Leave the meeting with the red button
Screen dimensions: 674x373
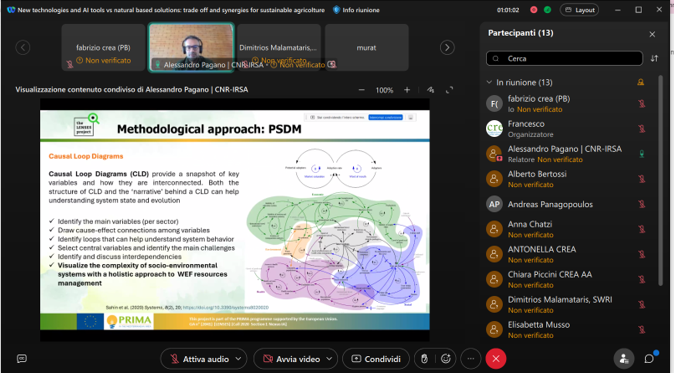496,358
